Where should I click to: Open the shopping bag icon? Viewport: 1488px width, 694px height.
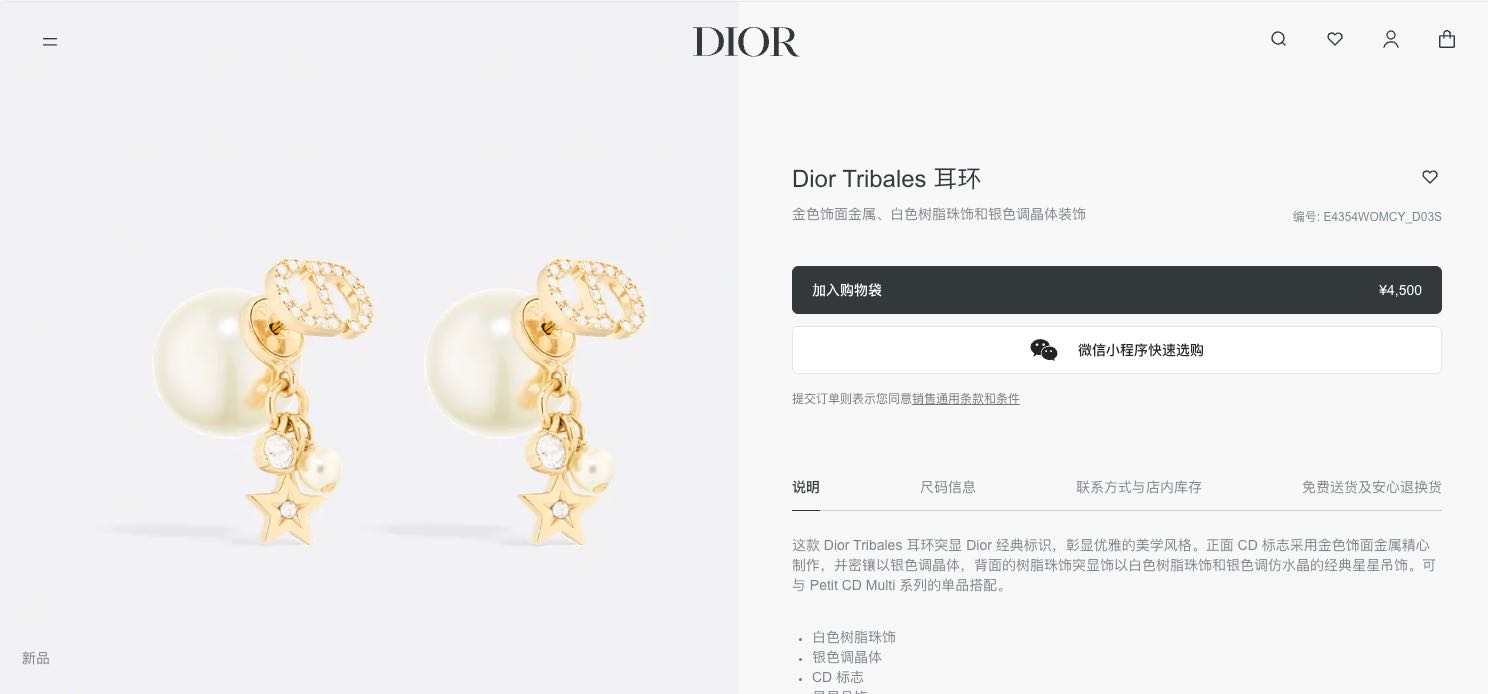point(1446,39)
